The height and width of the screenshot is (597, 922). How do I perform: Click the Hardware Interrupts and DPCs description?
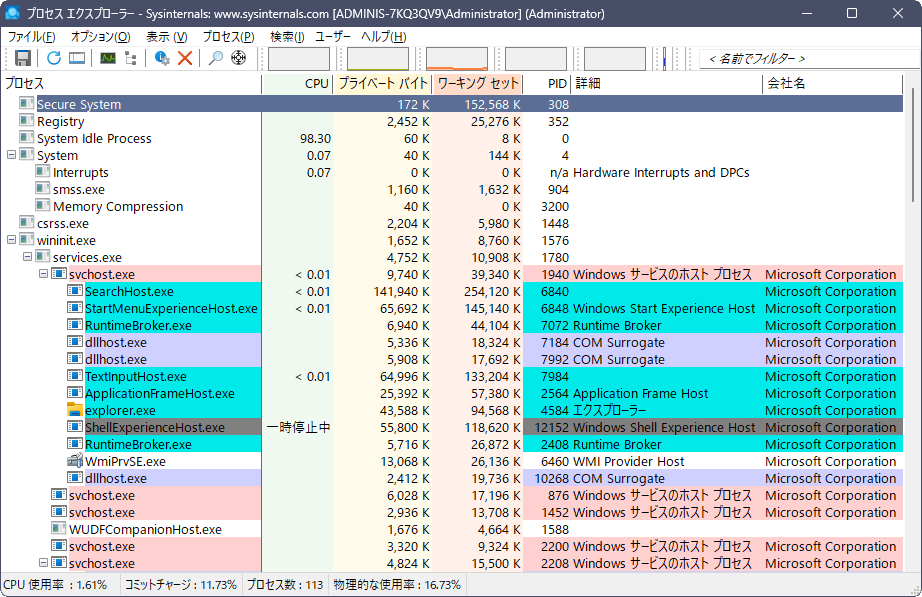661,172
